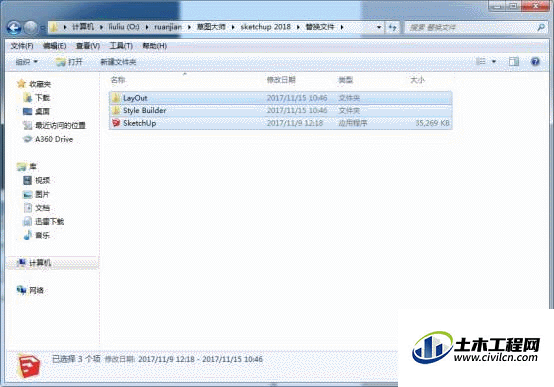Click the 文档 library icon

point(27,208)
